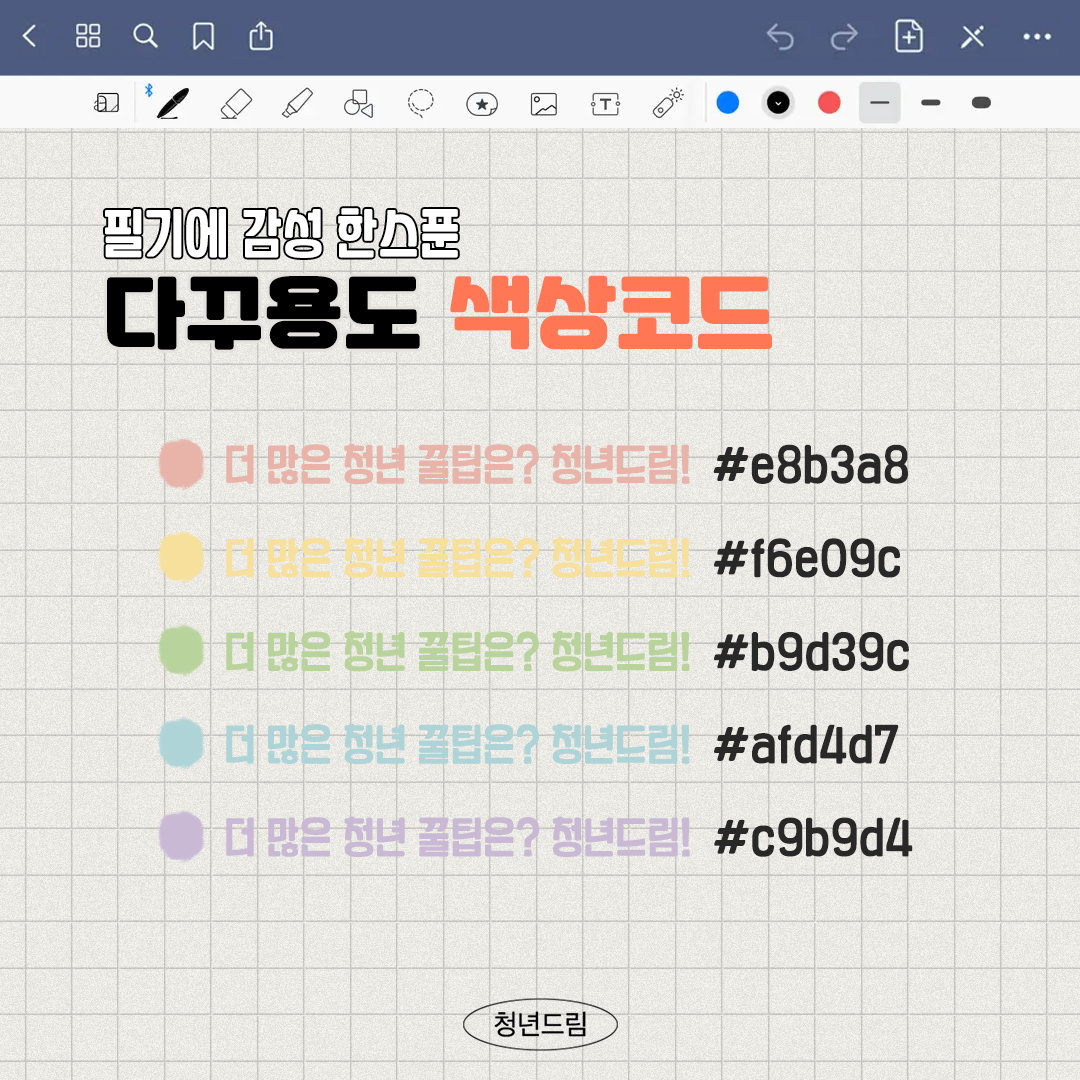The height and width of the screenshot is (1080, 1080).
Task: Undo the last stroke
Action: [x=780, y=37]
